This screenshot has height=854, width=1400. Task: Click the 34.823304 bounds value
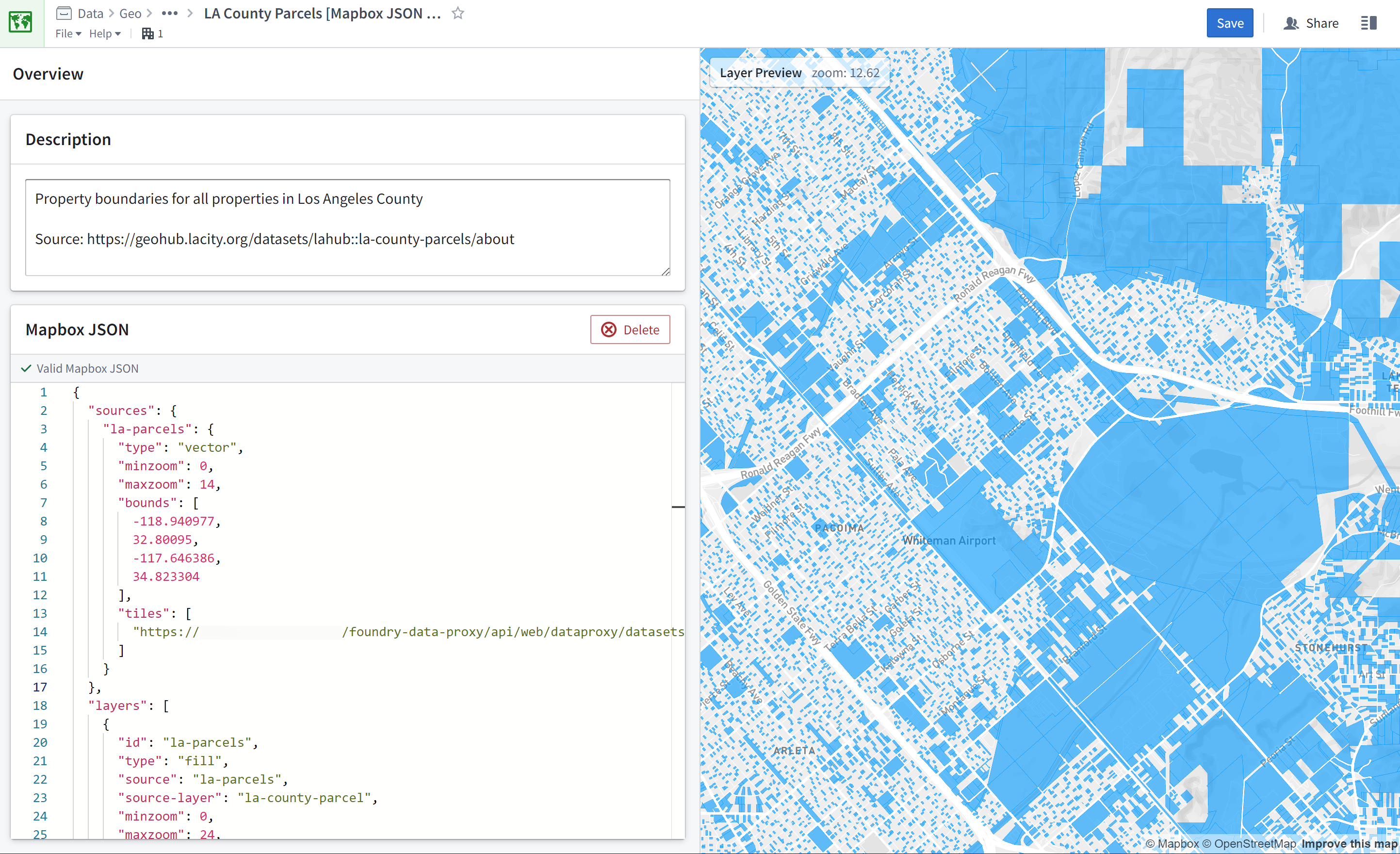pyautogui.click(x=166, y=576)
